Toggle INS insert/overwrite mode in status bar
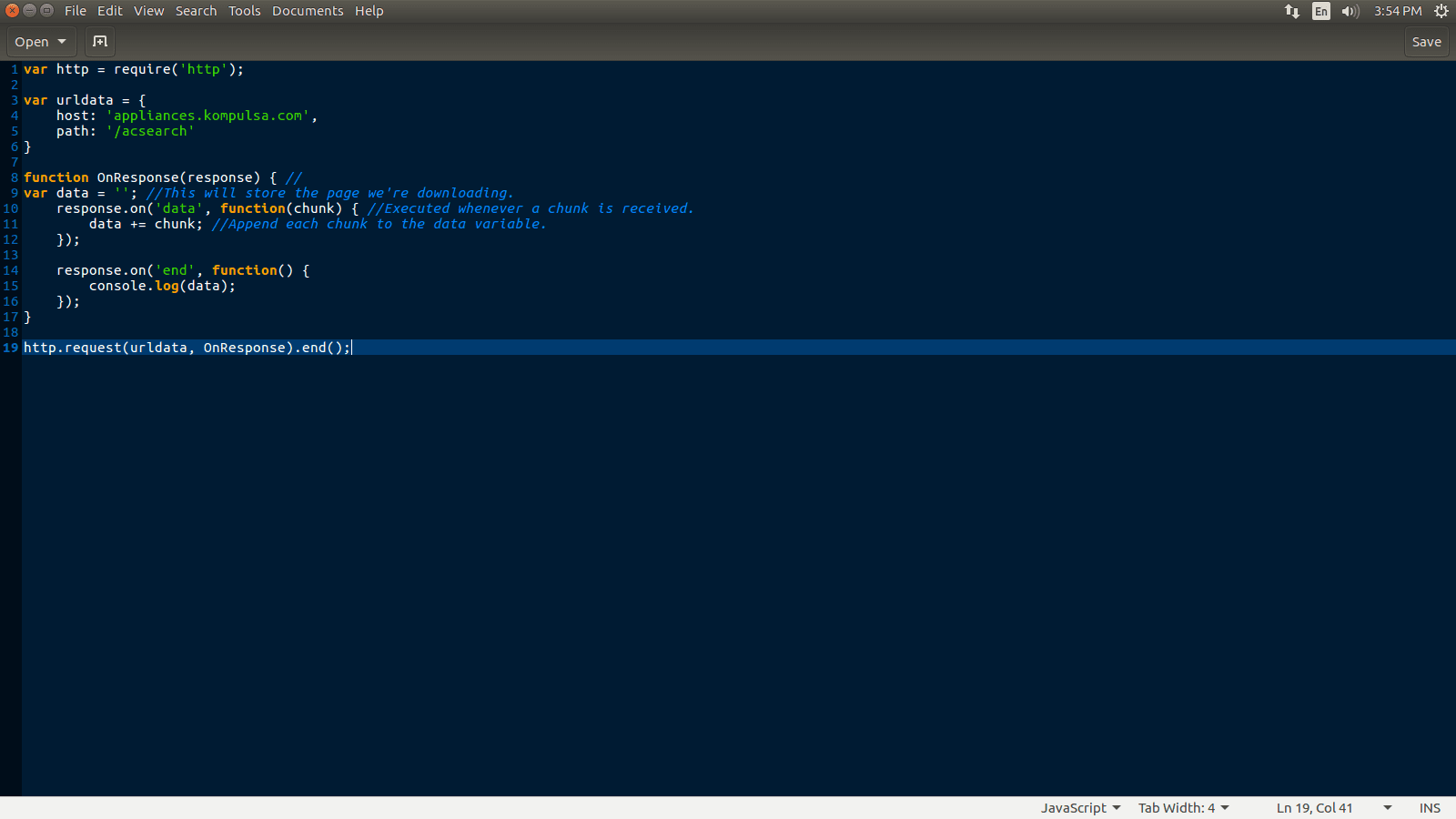This screenshot has height=819, width=1456. [1429, 808]
